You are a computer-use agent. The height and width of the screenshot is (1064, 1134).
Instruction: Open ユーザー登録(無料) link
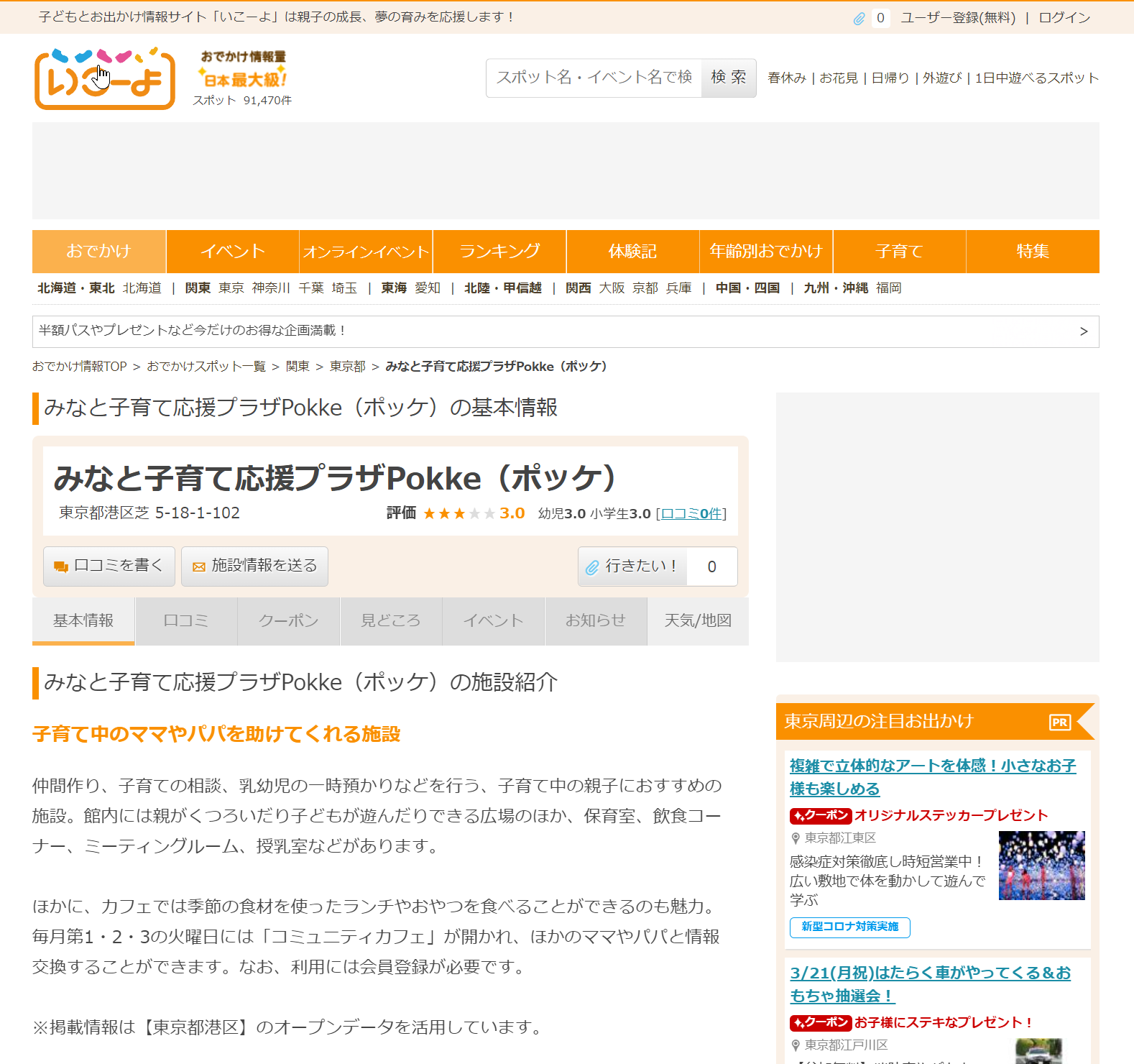958,18
